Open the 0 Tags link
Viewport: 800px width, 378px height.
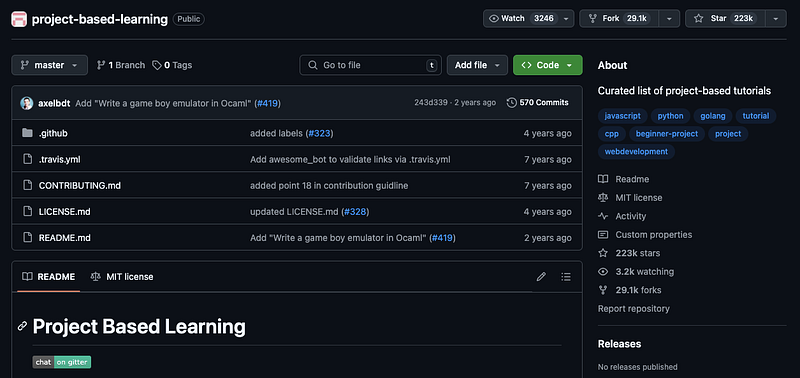tap(172, 65)
